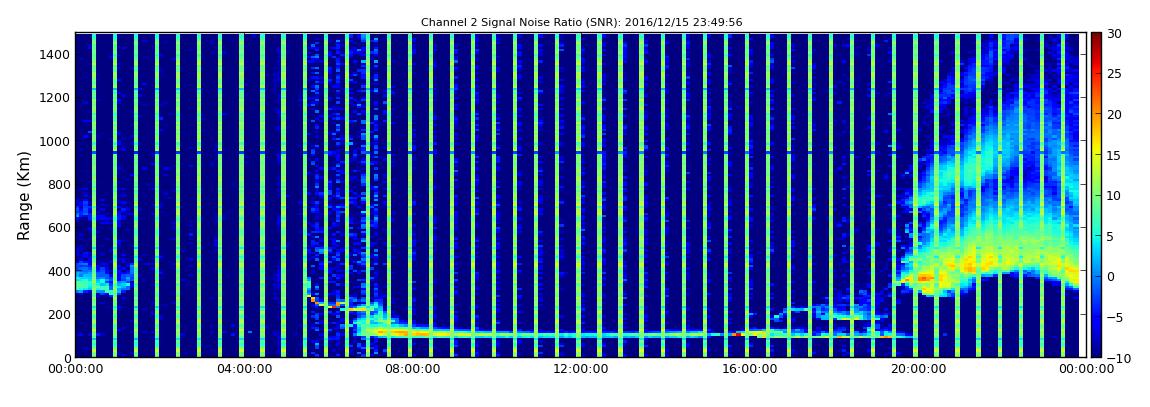Click the colorbar label −10

click(x=1116, y=357)
